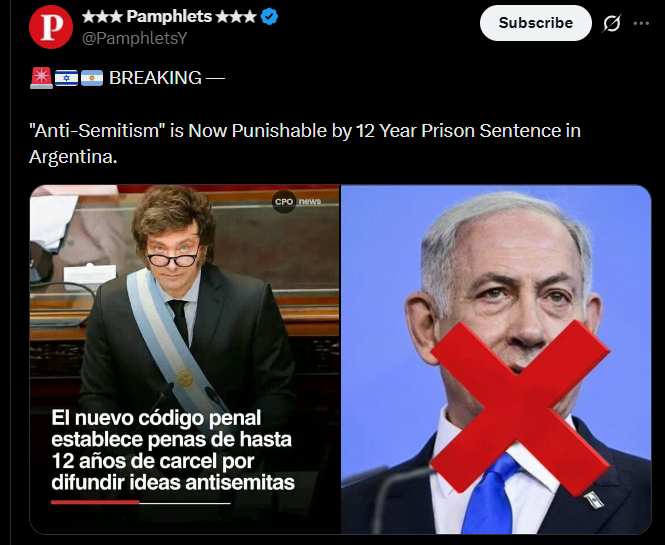This screenshot has height=545, width=665.
Task: Click the Israel flag emoji
Action: pyautogui.click(x=67, y=78)
